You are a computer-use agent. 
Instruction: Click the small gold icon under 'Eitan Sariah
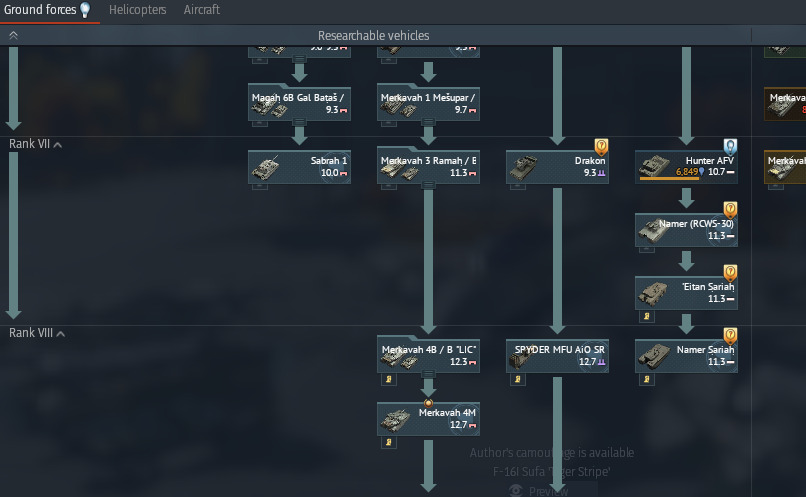[x=647, y=317]
